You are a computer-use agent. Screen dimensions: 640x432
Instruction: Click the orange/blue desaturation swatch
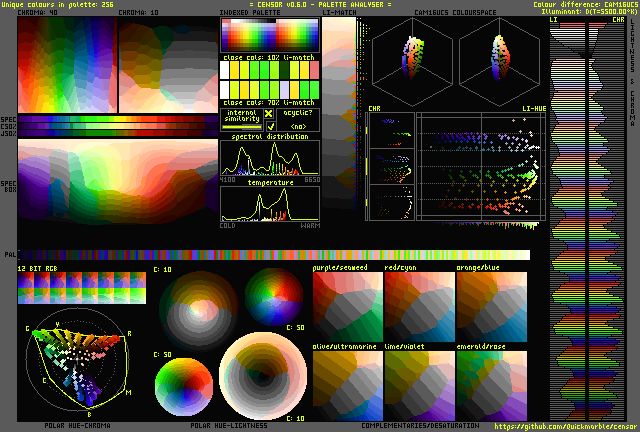[491, 304]
